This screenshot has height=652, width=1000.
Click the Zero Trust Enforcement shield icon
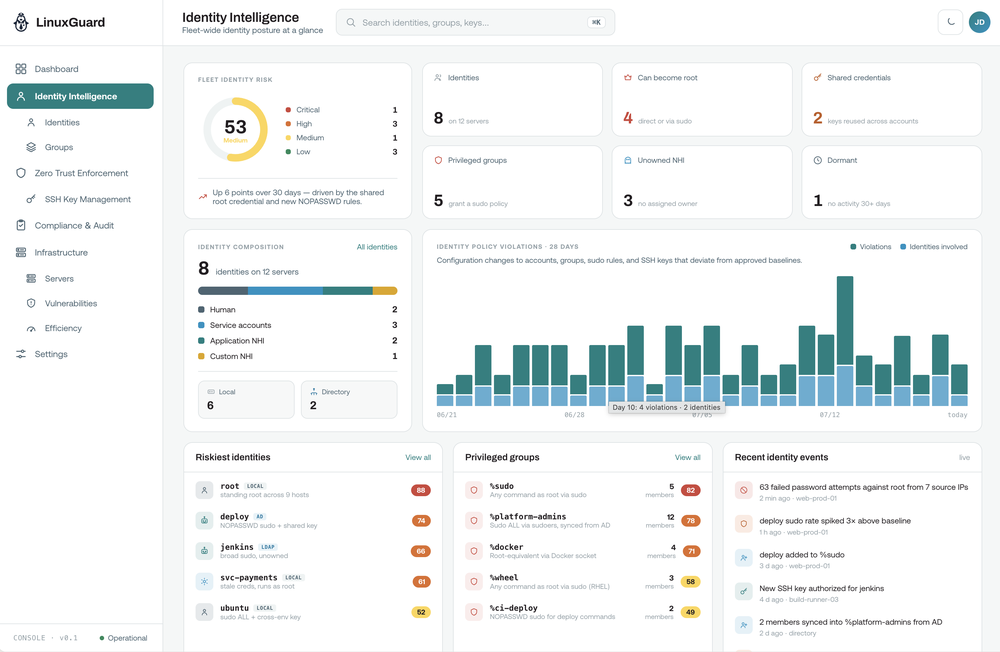tap(21, 173)
